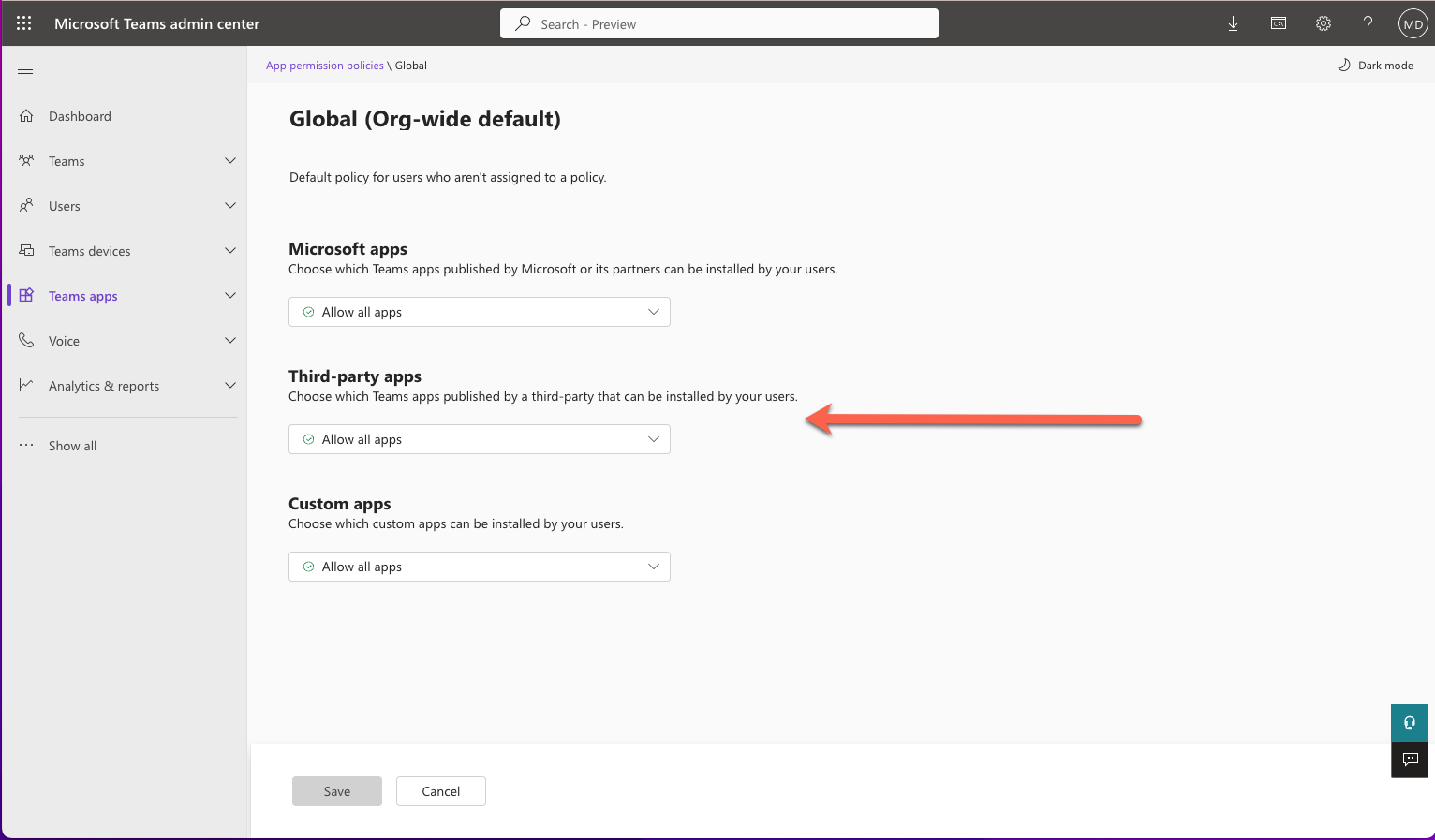Select Teams apps label in sidebar
Screen dimensions: 1435x840
click(x=83, y=296)
